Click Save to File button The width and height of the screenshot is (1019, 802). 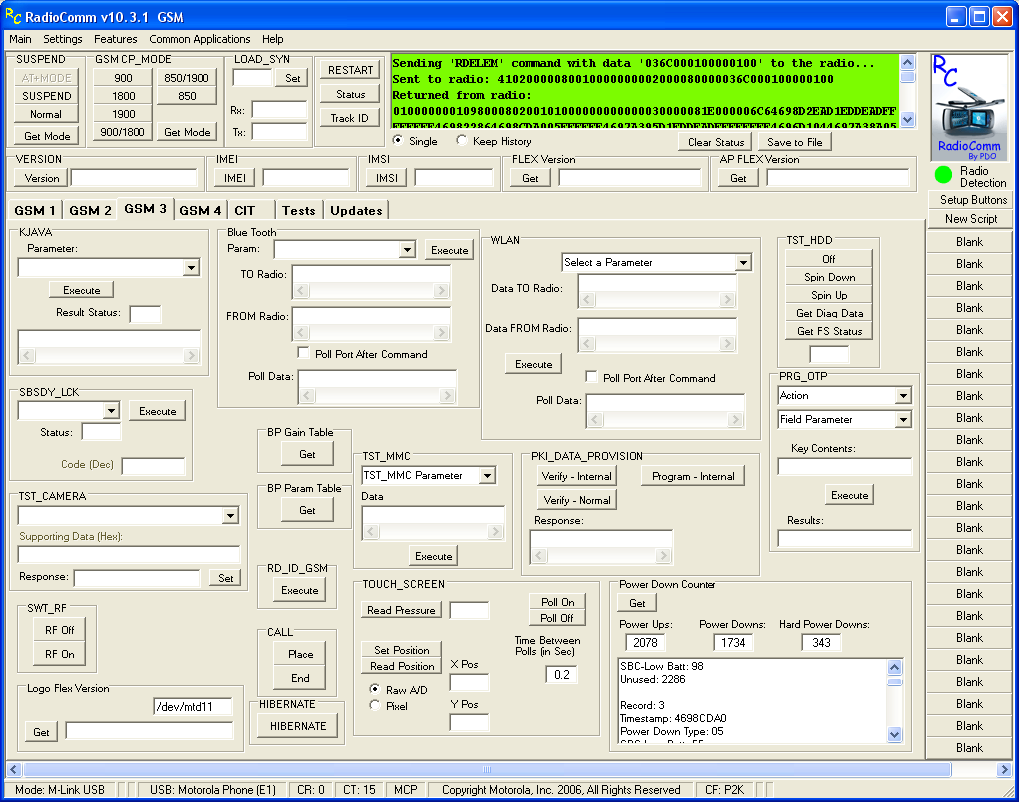tap(794, 142)
